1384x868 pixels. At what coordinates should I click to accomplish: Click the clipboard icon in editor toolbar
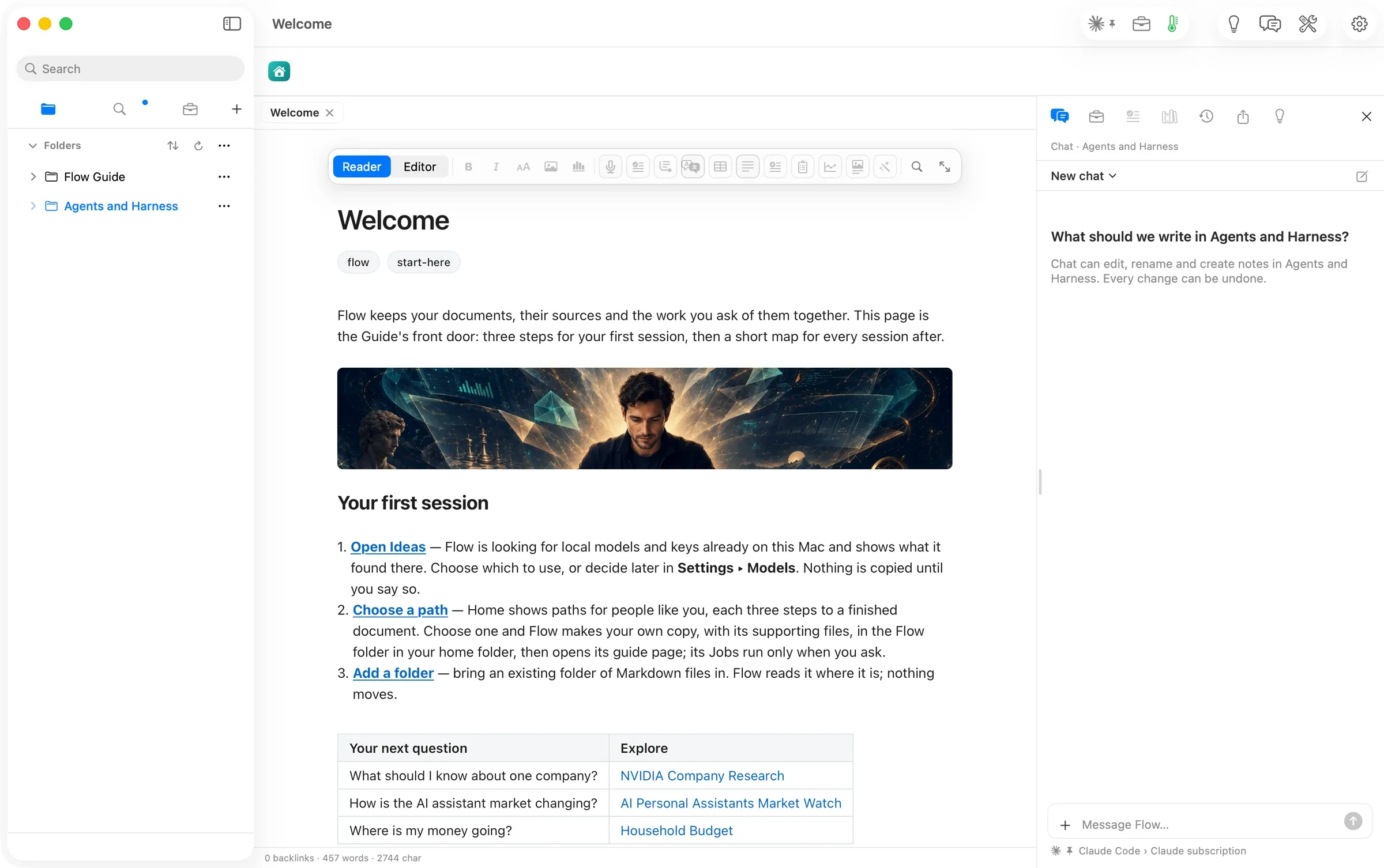[802, 167]
